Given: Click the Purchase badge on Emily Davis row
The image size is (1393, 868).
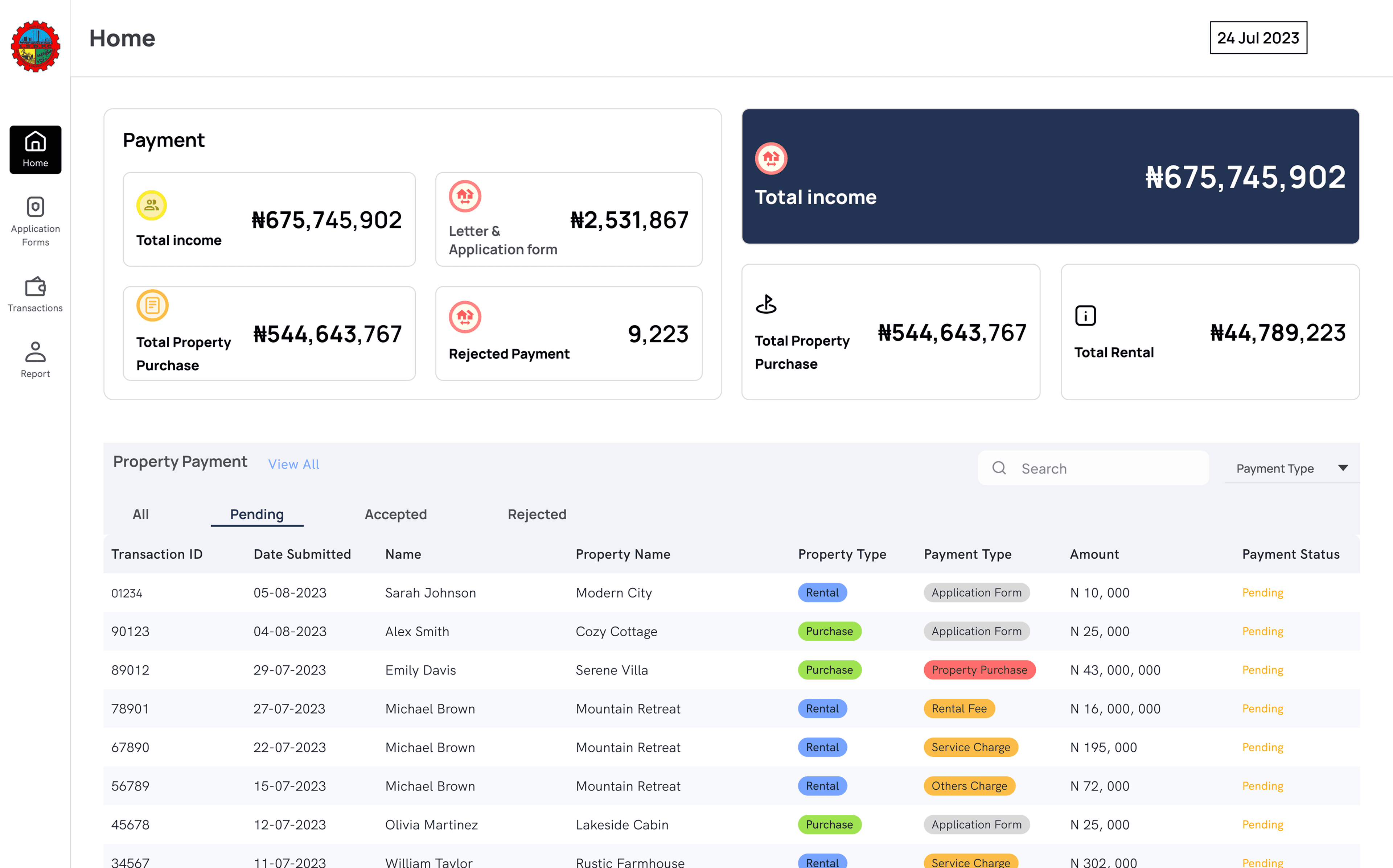Looking at the screenshot, I should click(x=829, y=669).
